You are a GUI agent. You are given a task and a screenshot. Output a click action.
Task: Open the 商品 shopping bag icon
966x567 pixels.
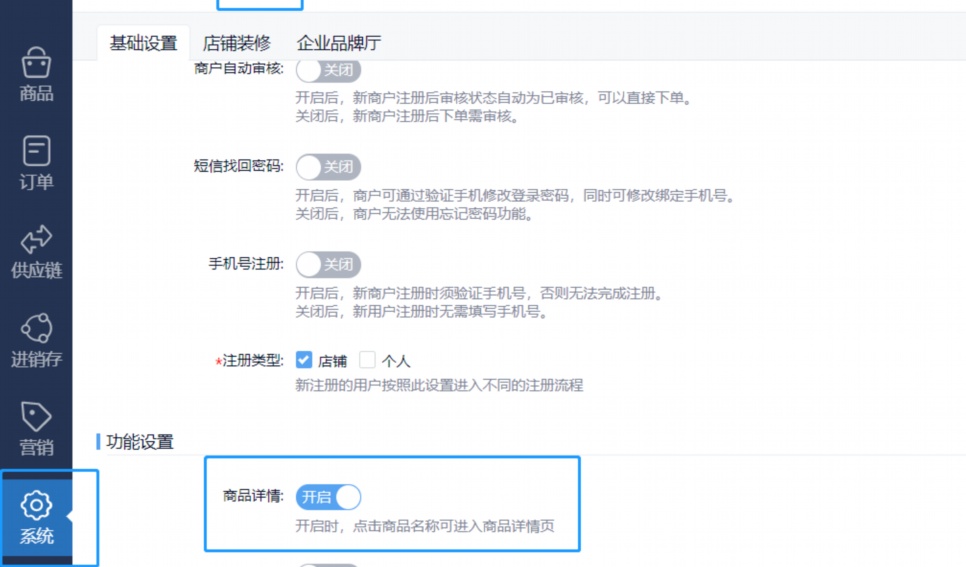pos(36,63)
